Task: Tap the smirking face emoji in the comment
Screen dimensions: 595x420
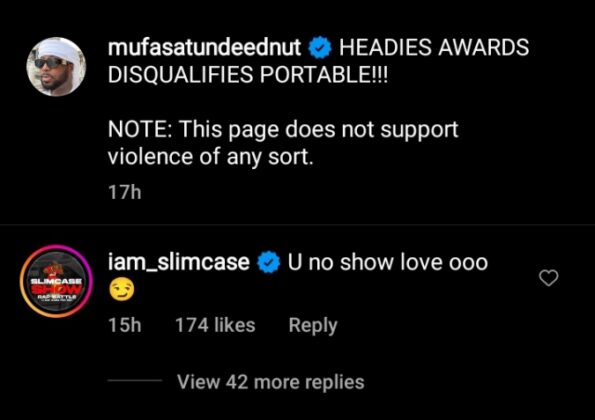Action: pyautogui.click(x=121, y=289)
